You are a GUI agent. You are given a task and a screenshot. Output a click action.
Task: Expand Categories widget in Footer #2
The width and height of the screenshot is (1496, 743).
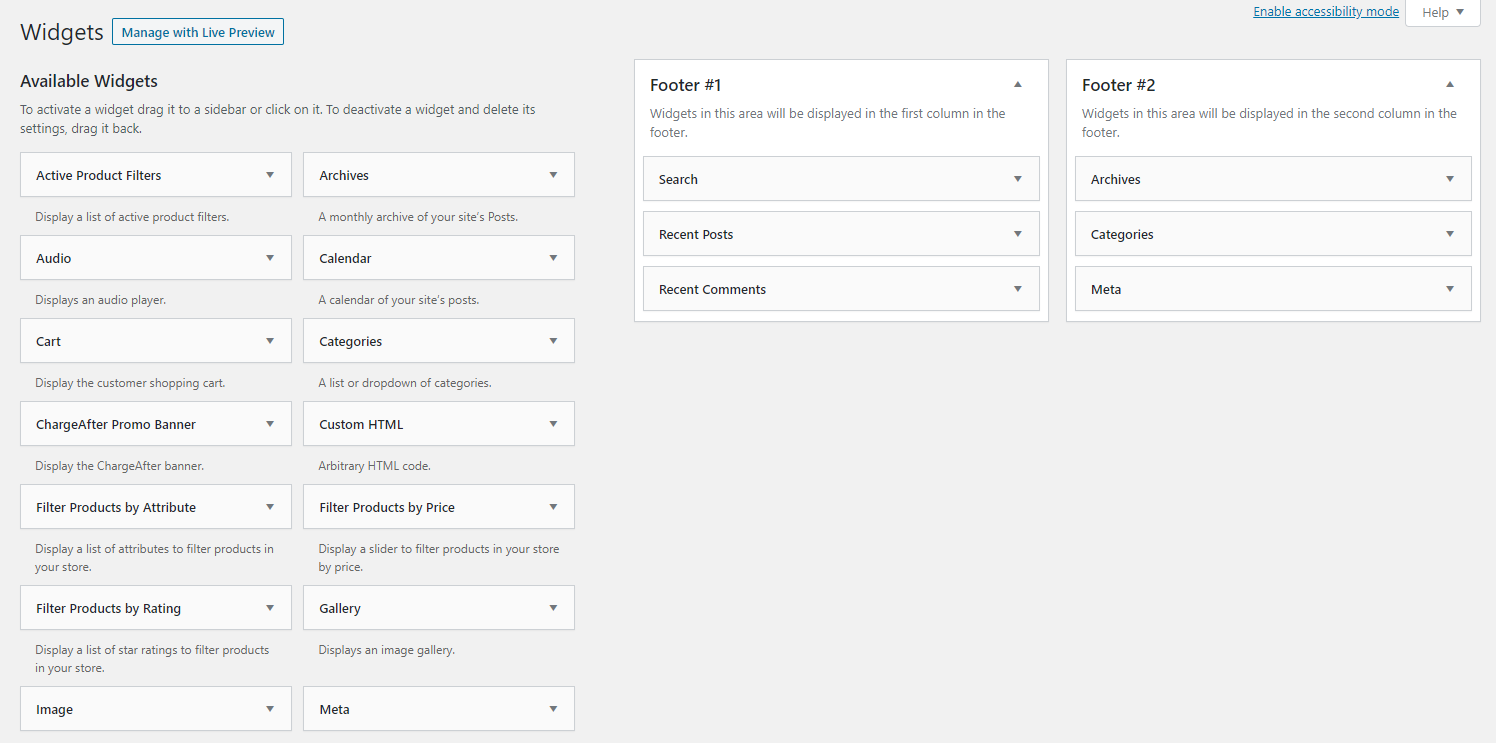coord(1450,234)
